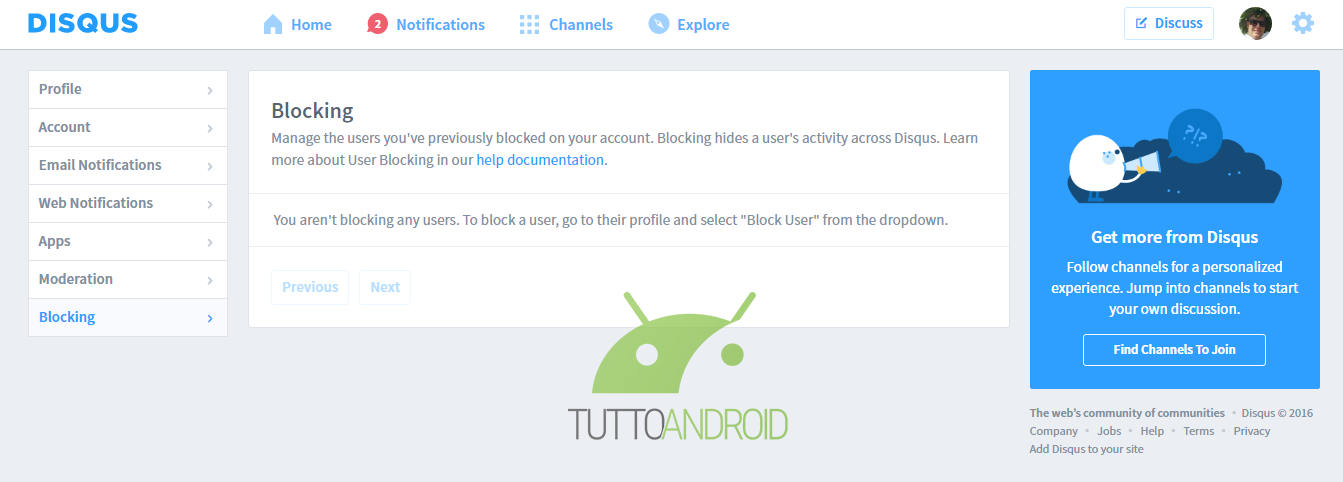Viewport: 1343px width, 482px height.
Task: Click the Discuss button
Action: [1168, 23]
